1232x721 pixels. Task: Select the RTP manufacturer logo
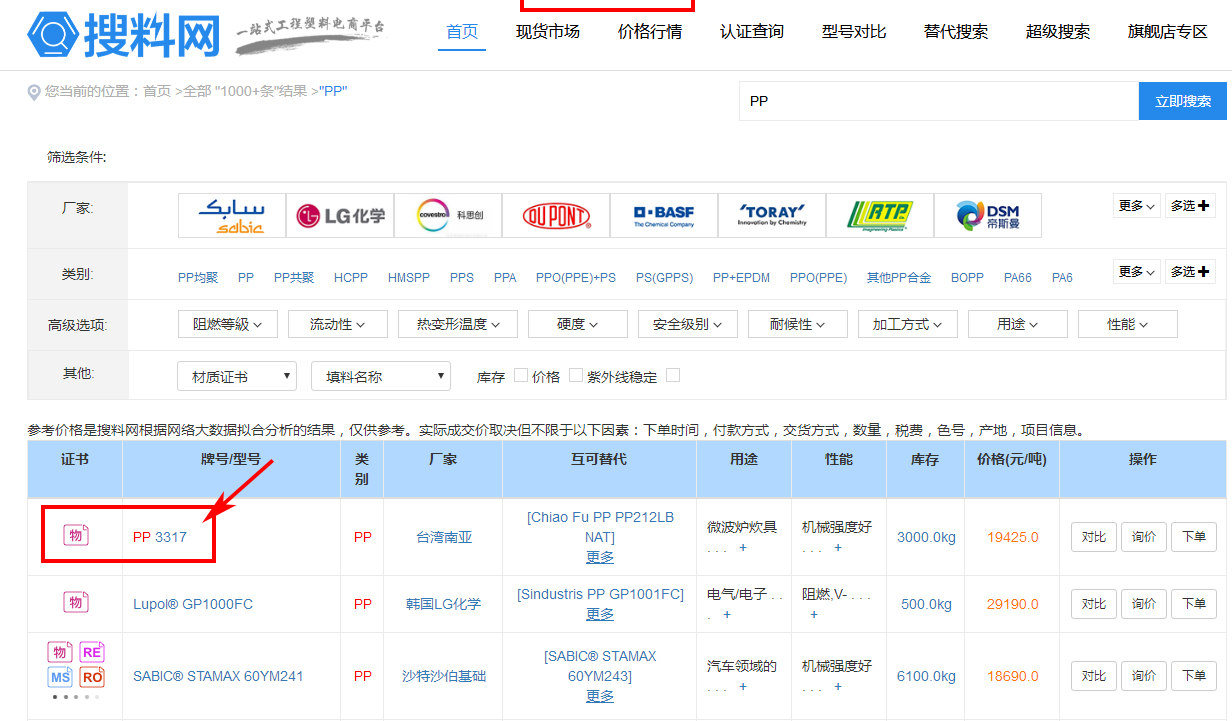pyautogui.click(x=880, y=215)
